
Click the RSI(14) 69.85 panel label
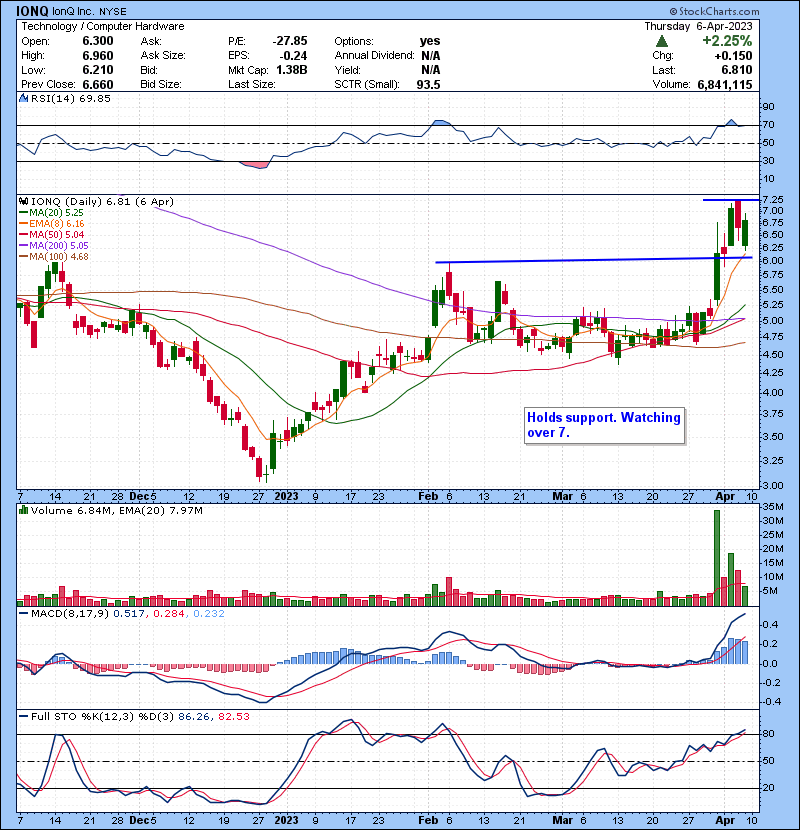[x=71, y=98]
